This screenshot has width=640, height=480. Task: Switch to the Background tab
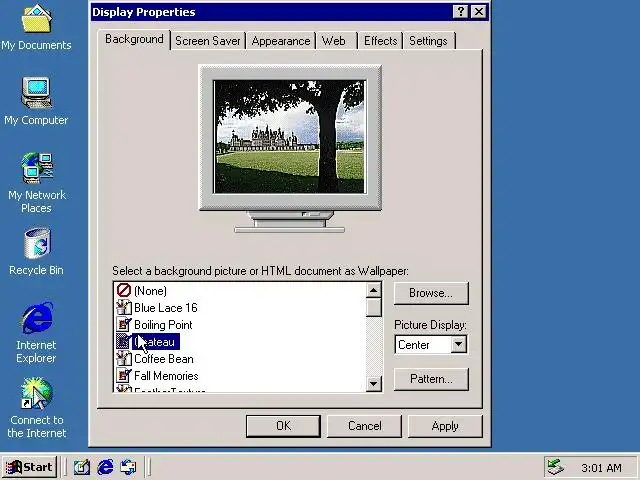[134, 39]
